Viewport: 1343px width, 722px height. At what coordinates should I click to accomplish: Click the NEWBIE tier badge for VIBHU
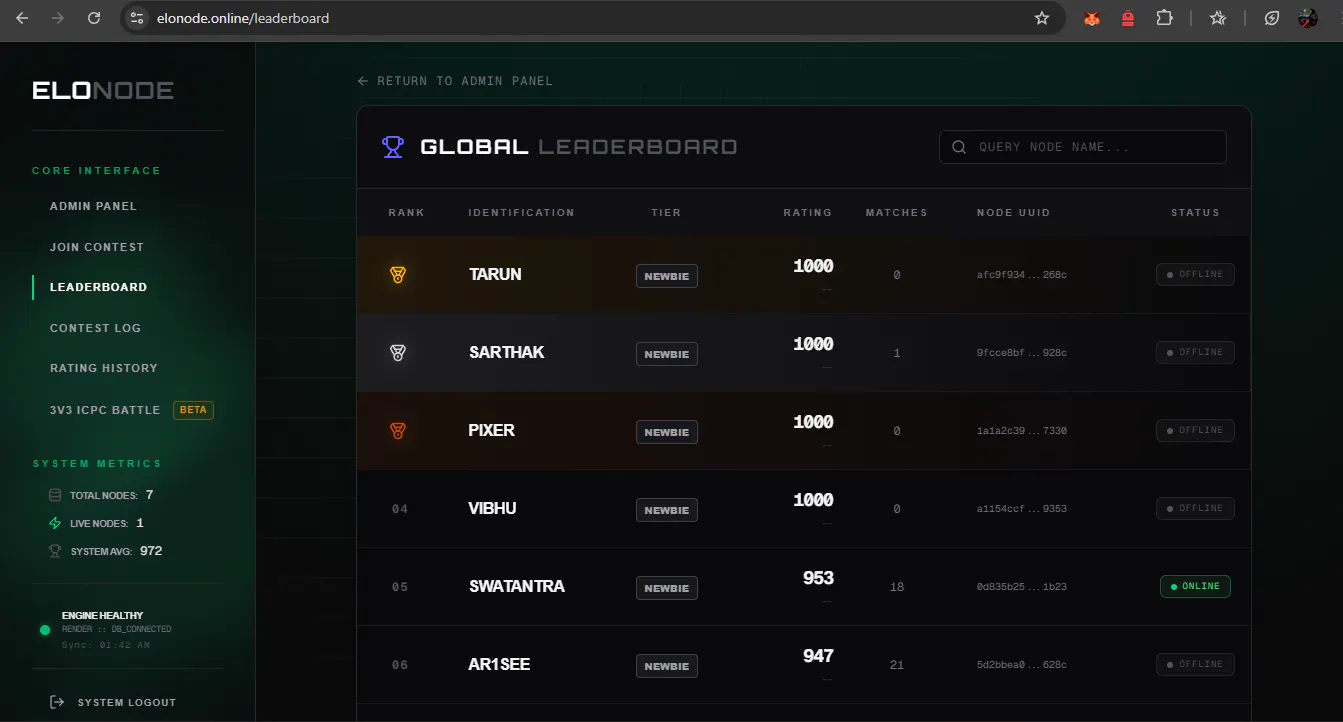667,510
